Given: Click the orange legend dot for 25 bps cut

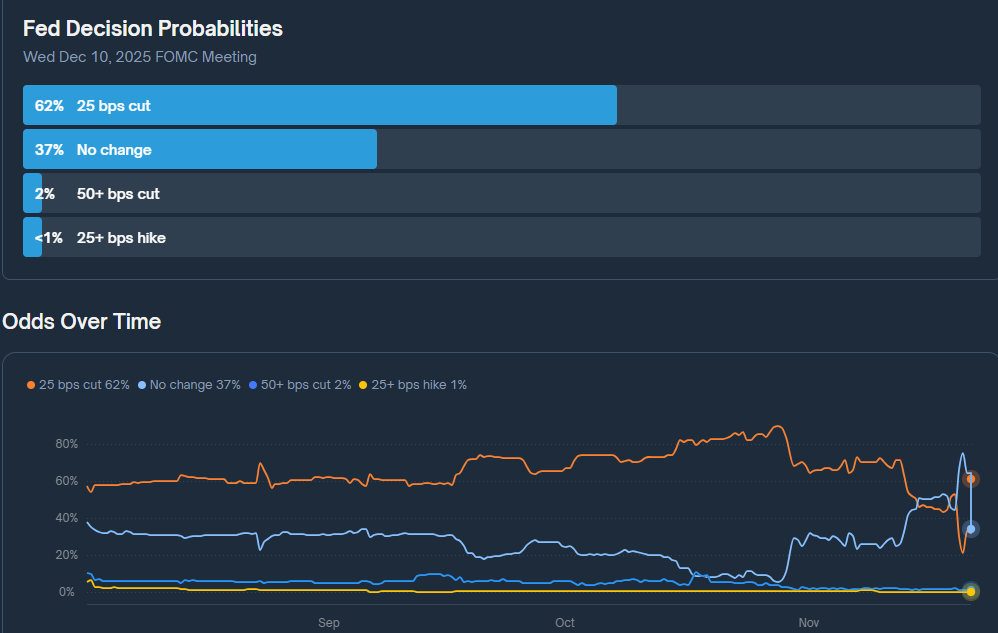Looking at the screenshot, I should point(29,384).
